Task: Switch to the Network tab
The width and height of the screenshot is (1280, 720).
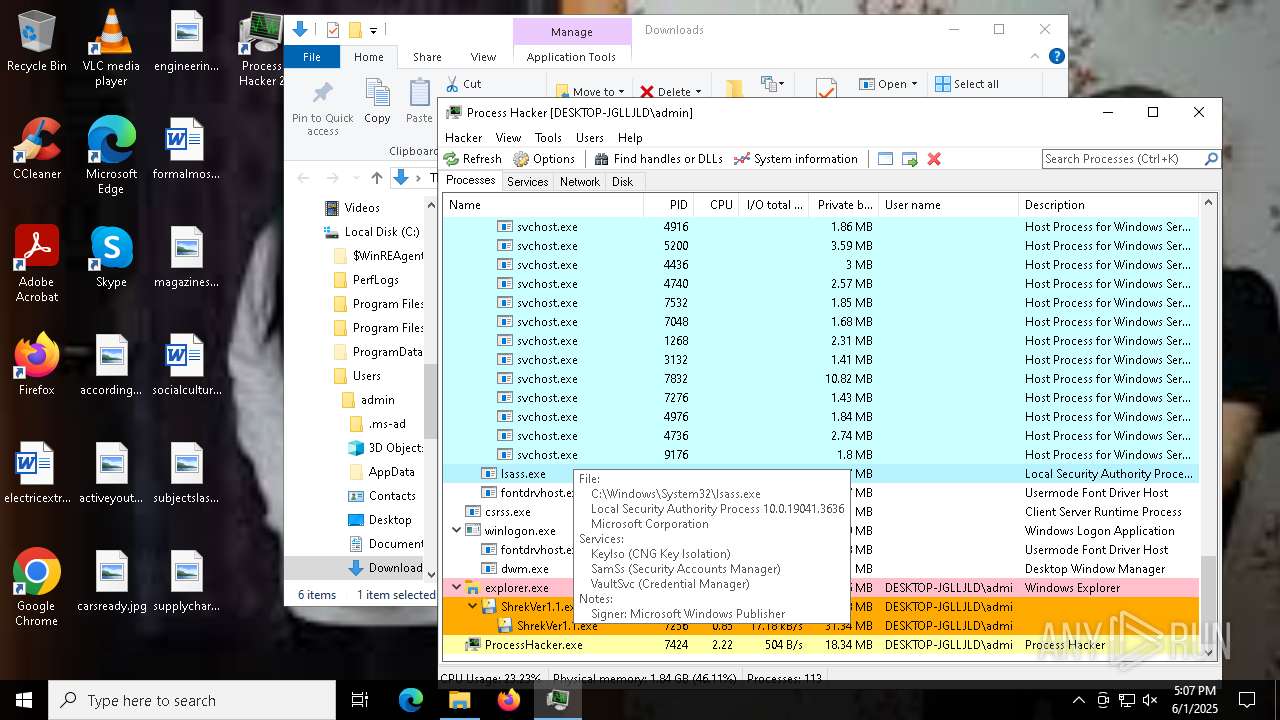Action: coord(580,182)
